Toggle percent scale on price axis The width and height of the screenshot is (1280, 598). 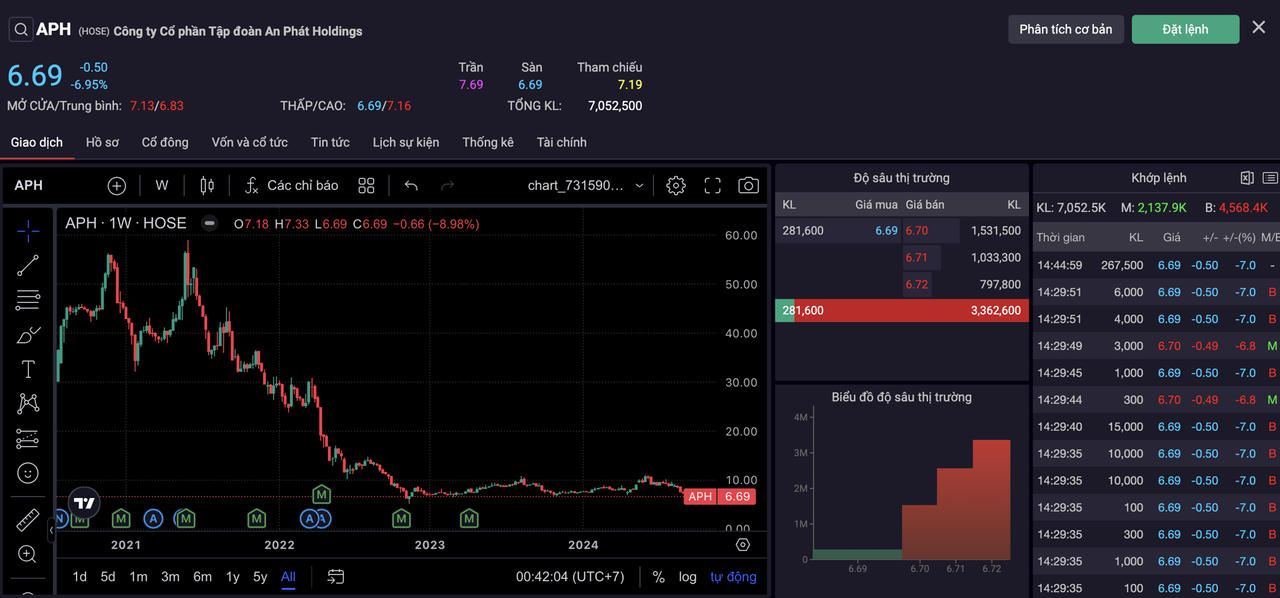point(658,577)
